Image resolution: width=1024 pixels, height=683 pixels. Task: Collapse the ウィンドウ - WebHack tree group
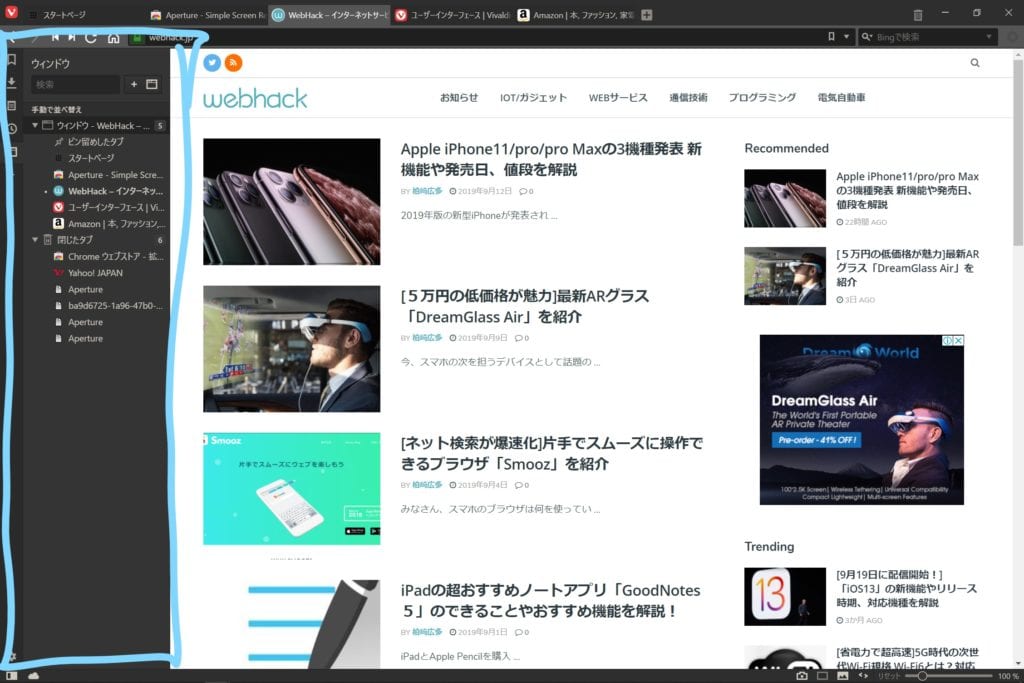point(35,125)
